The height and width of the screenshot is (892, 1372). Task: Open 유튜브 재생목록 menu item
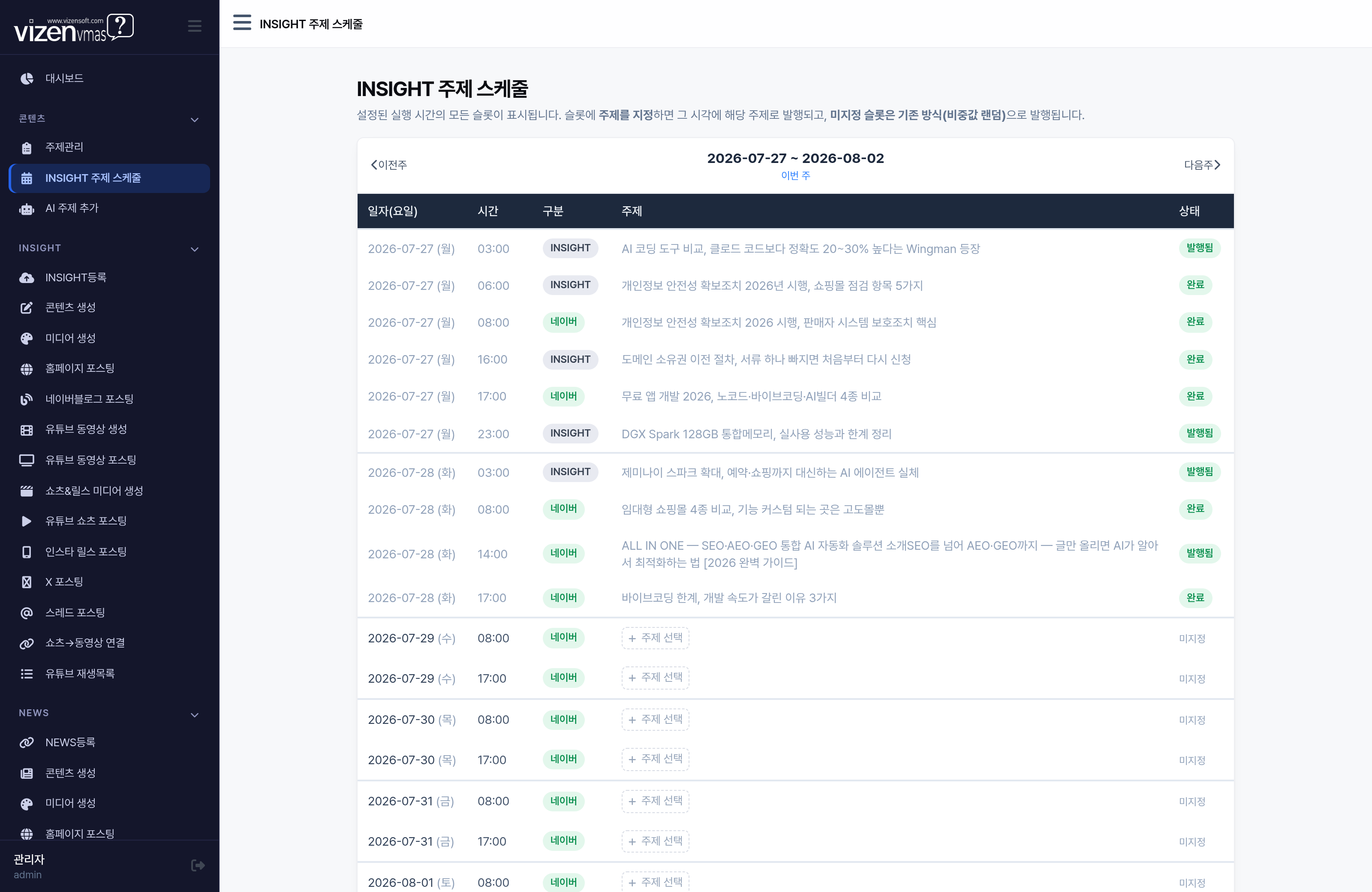click(x=109, y=673)
